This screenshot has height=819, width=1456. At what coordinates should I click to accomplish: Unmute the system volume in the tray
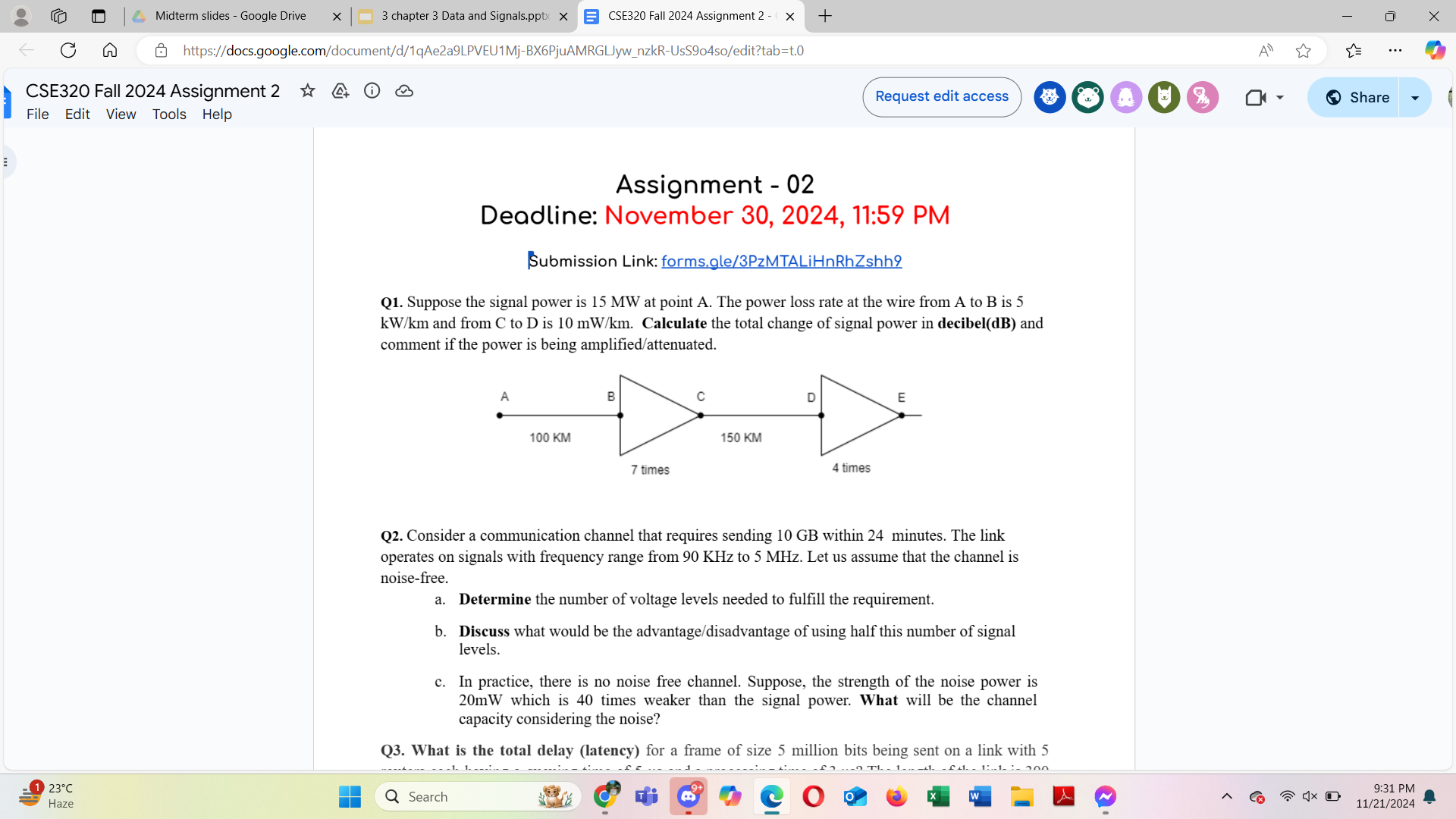click(x=1310, y=796)
